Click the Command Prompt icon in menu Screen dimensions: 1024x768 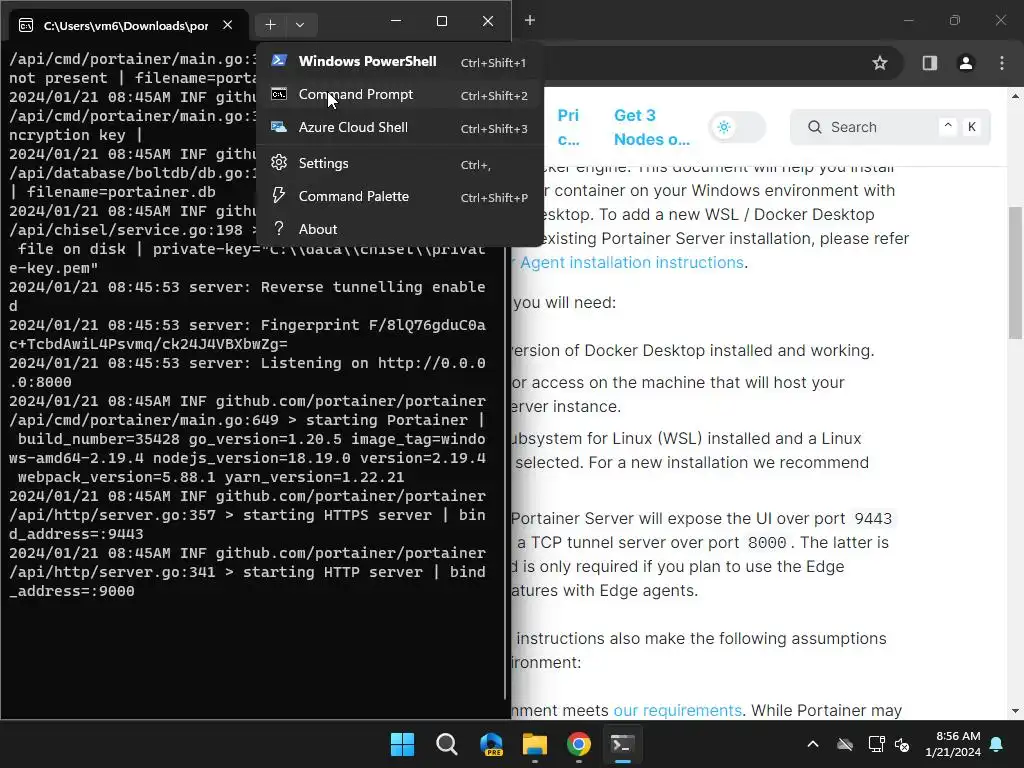(x=279, y=94)
